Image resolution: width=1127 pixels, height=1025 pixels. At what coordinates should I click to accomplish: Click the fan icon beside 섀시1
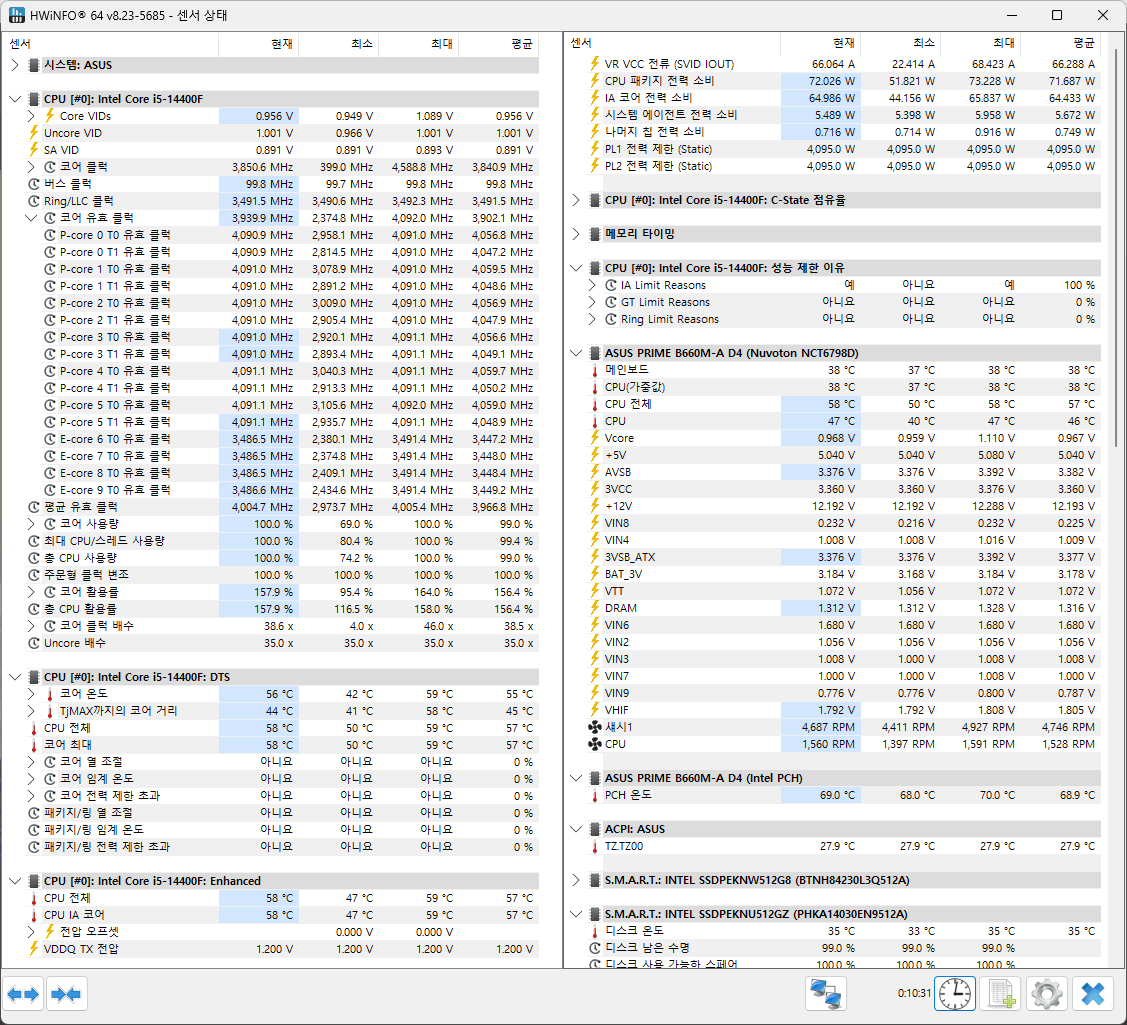pos(594,727)
